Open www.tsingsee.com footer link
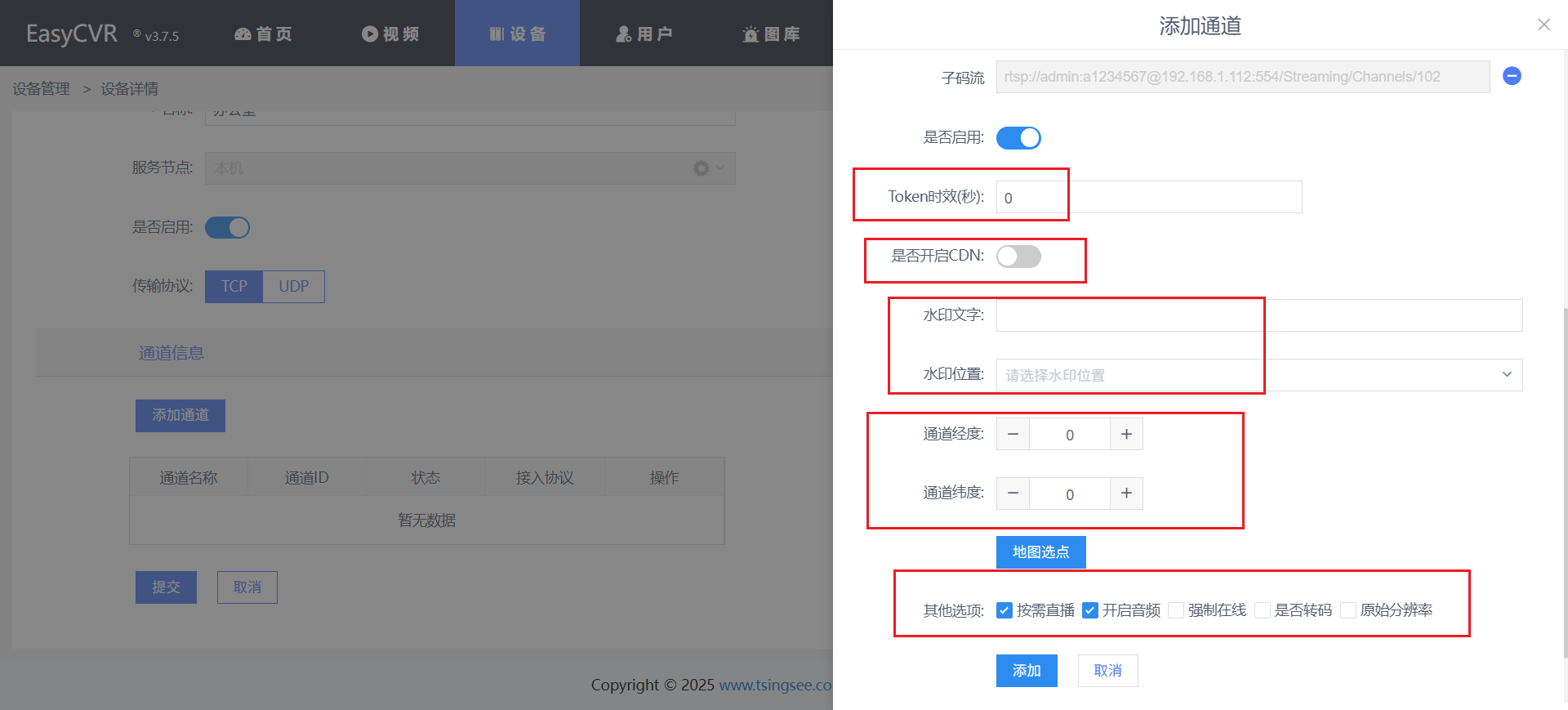The image size is (1568, 710). click(775, 685)
